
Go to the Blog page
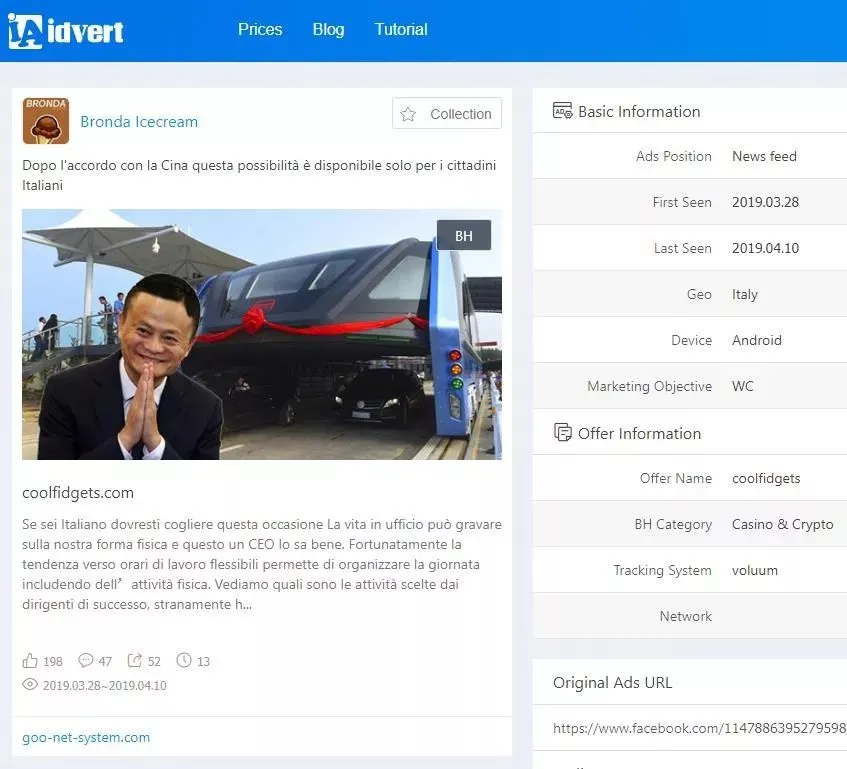(x=328, y=29)
